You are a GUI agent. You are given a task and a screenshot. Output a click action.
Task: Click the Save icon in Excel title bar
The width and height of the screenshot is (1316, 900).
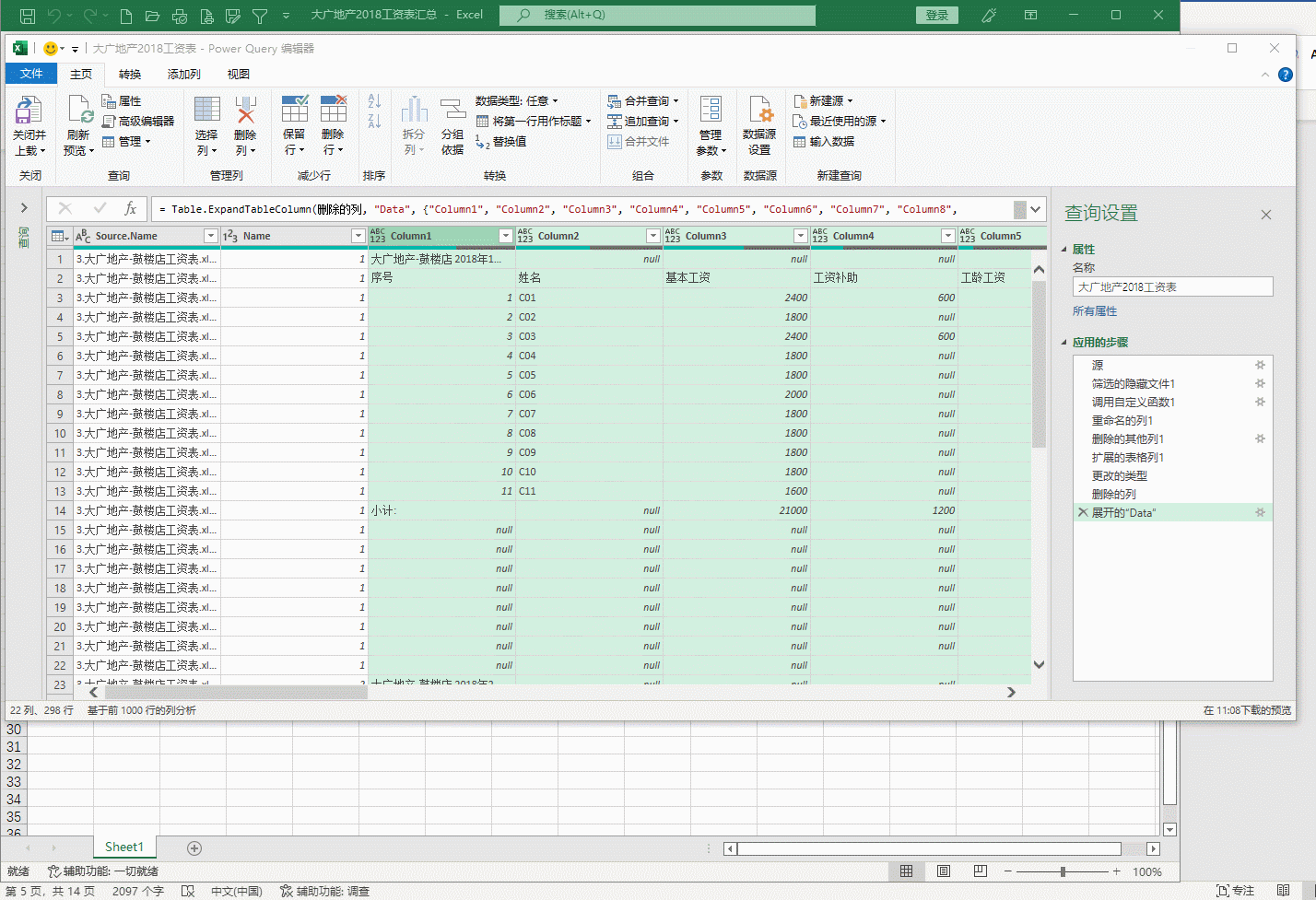[28, 15]
